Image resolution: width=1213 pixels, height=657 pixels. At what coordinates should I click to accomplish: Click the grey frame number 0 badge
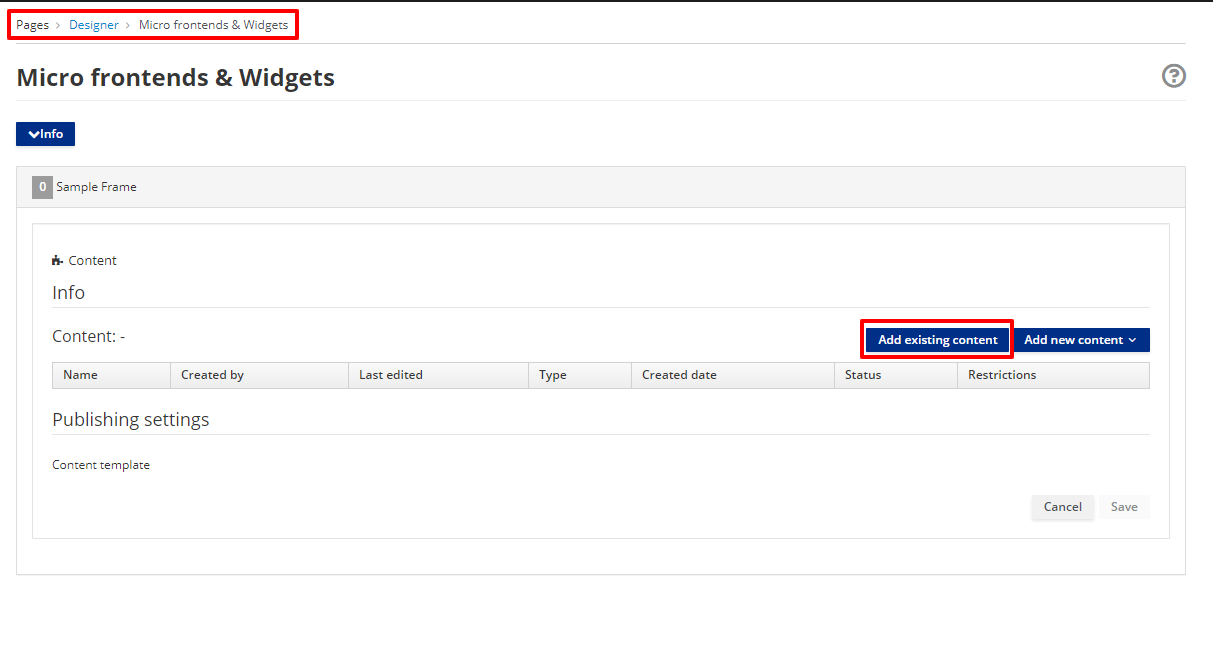[42, 187]
